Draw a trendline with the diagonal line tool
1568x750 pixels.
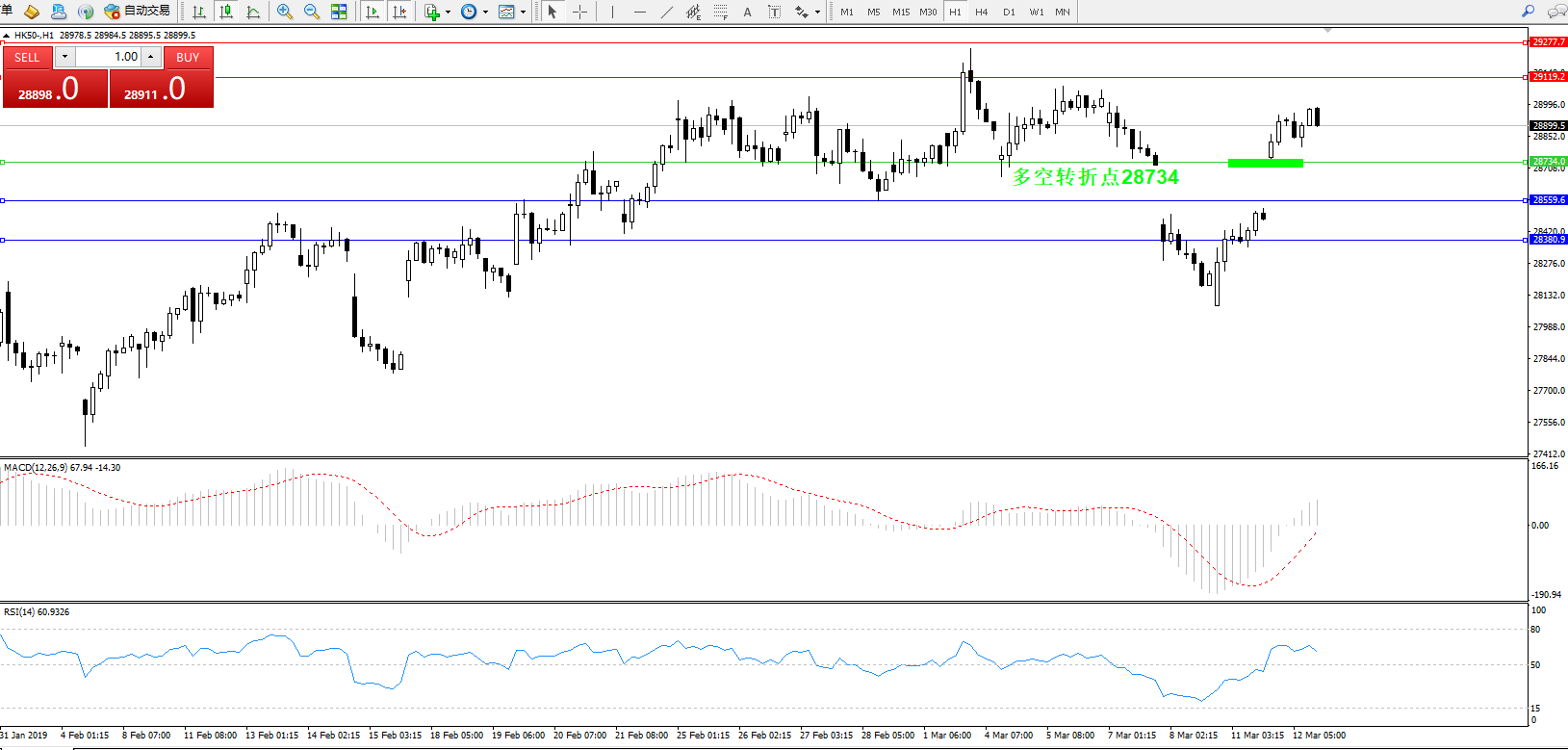coord(666,12)
